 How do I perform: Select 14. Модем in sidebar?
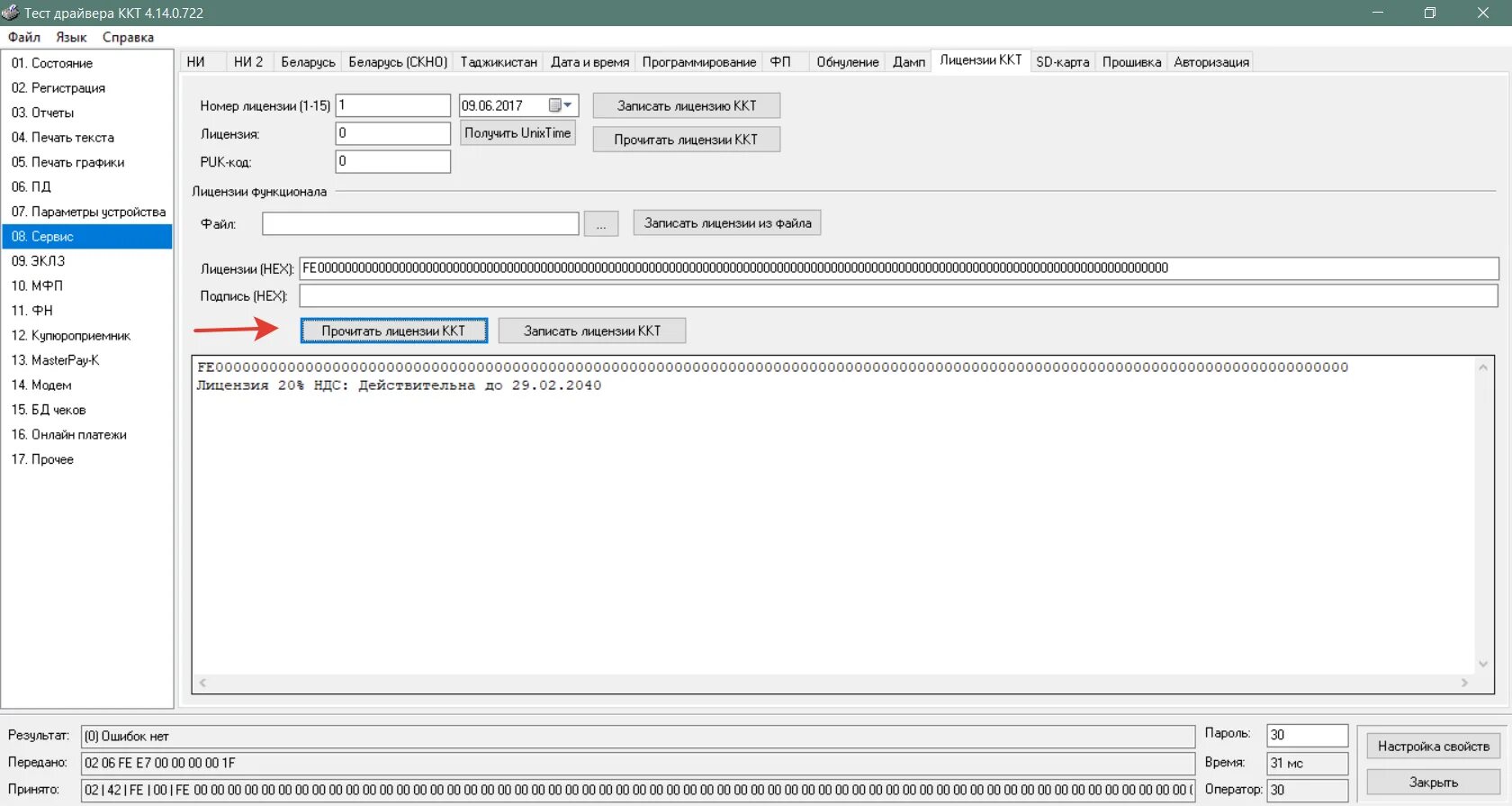coord(87,385)
